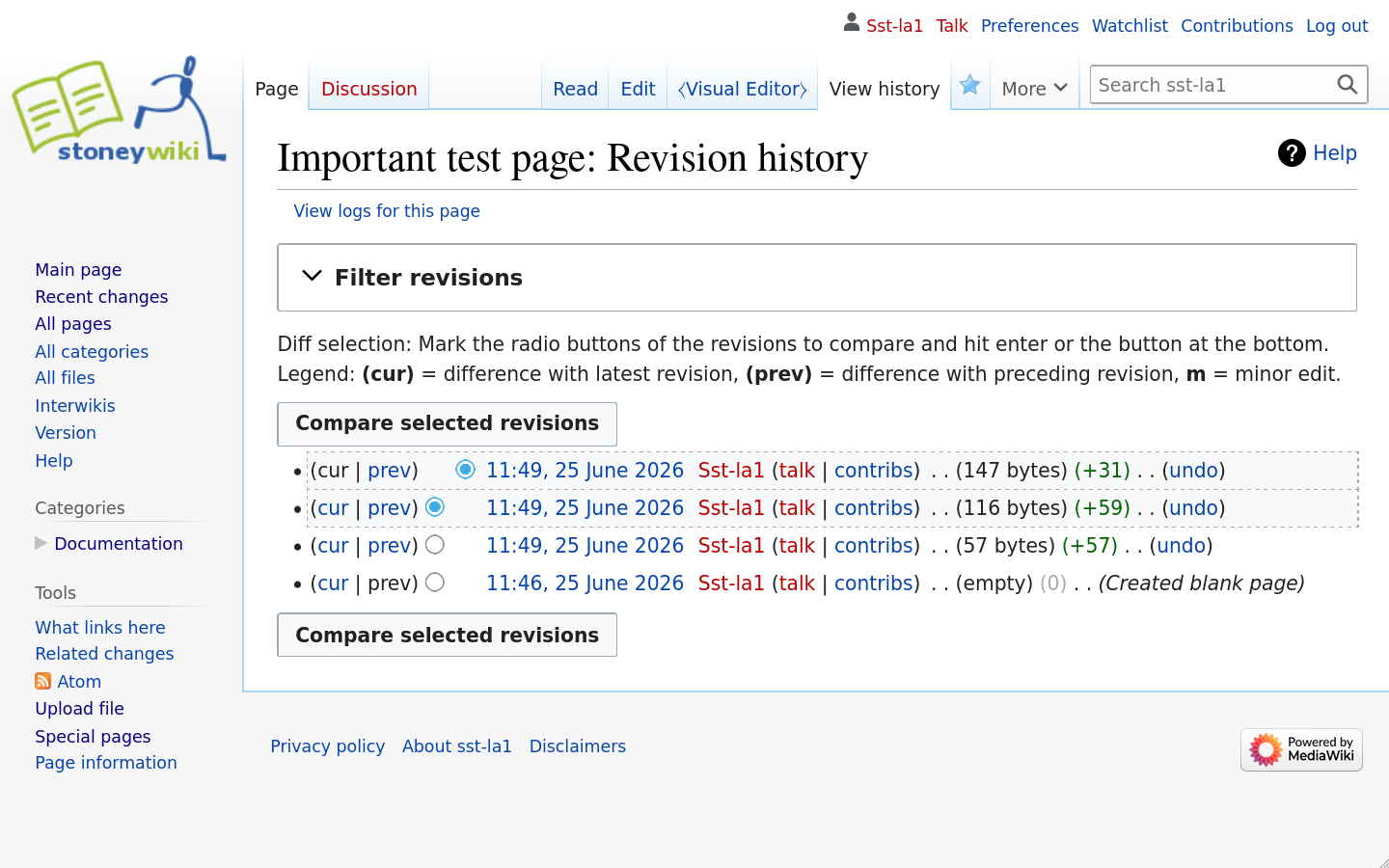Open Upload file
Image resolution: width=1389 pixels, height=868 pixels.
pyautogui.click(x=79, y=709)
